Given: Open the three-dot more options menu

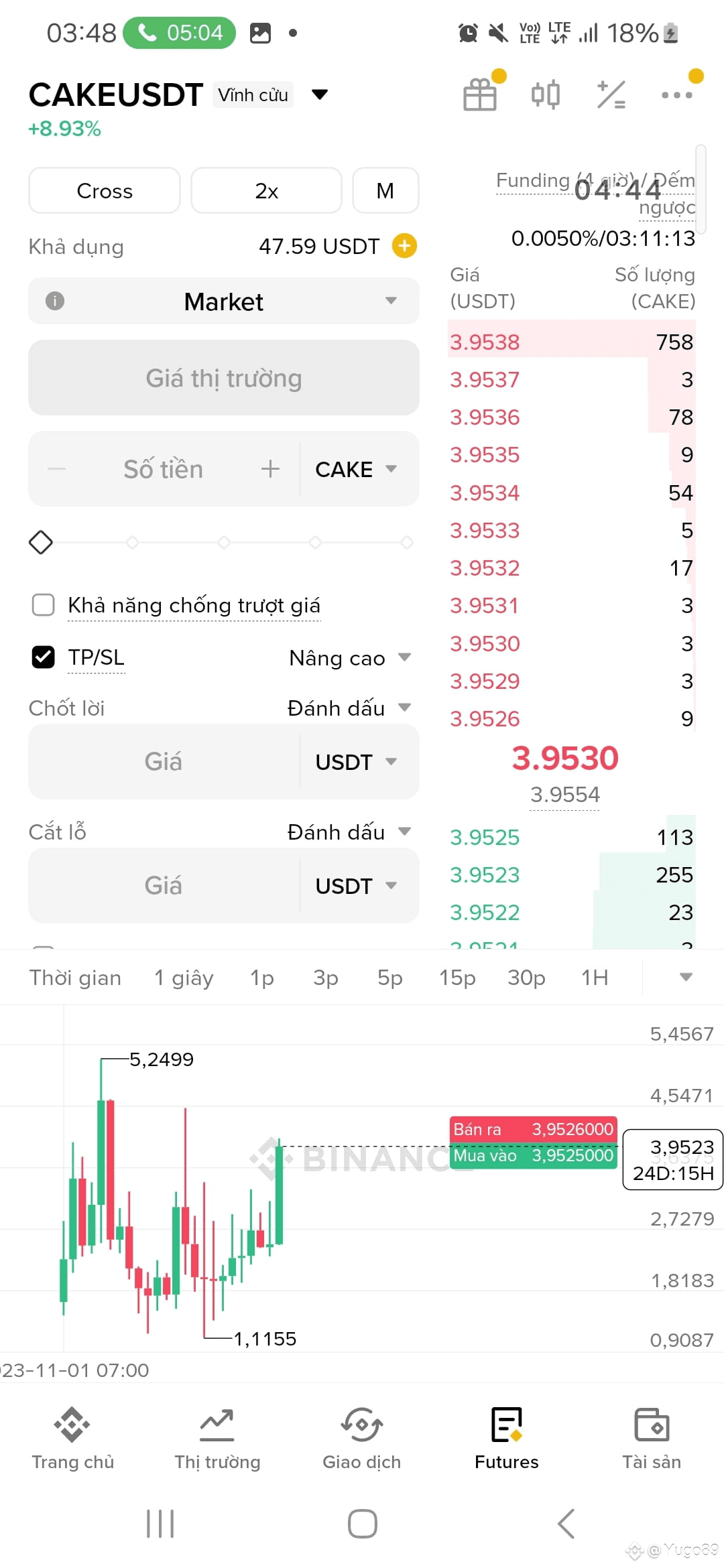Looking at the screenshot, I should tap(676, 95).
